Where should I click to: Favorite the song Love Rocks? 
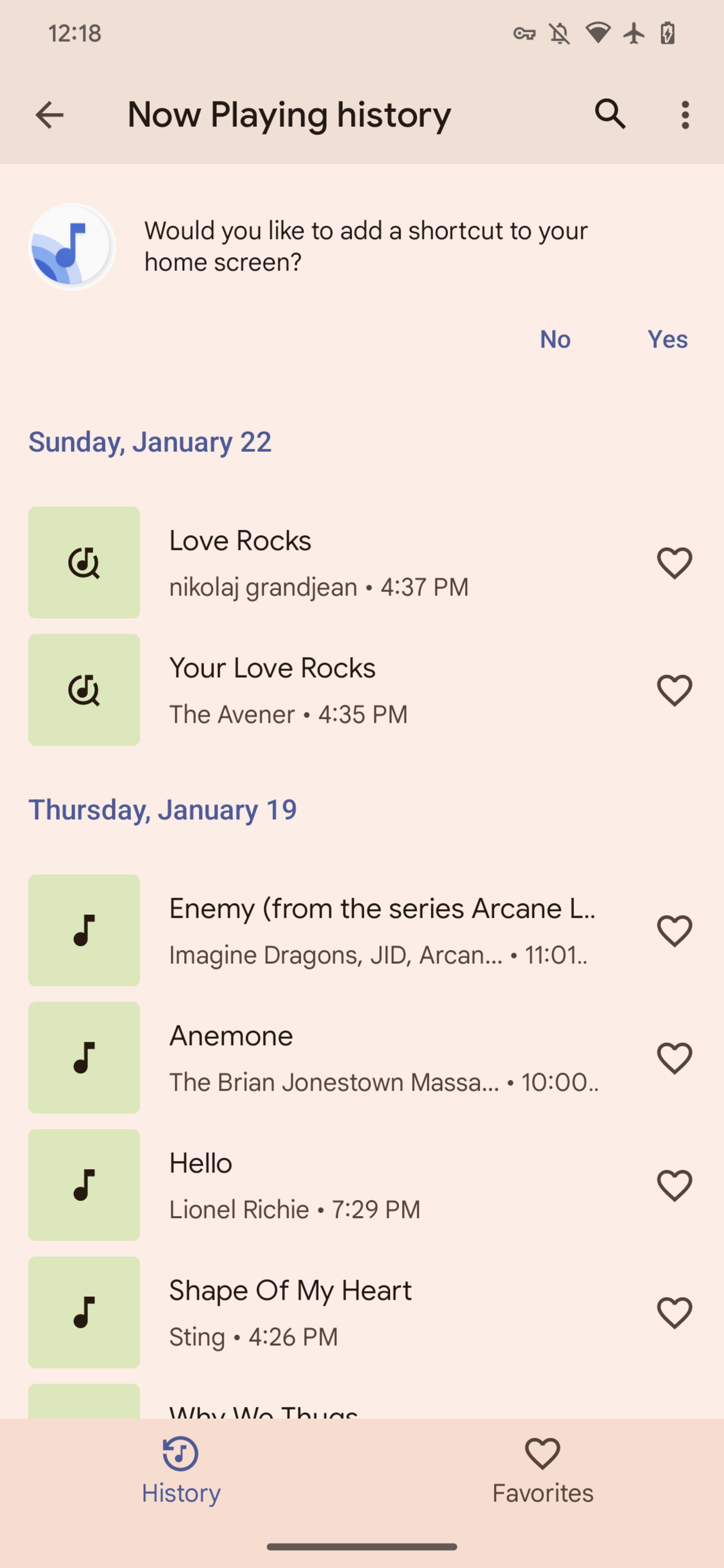(x=674, y=563)
